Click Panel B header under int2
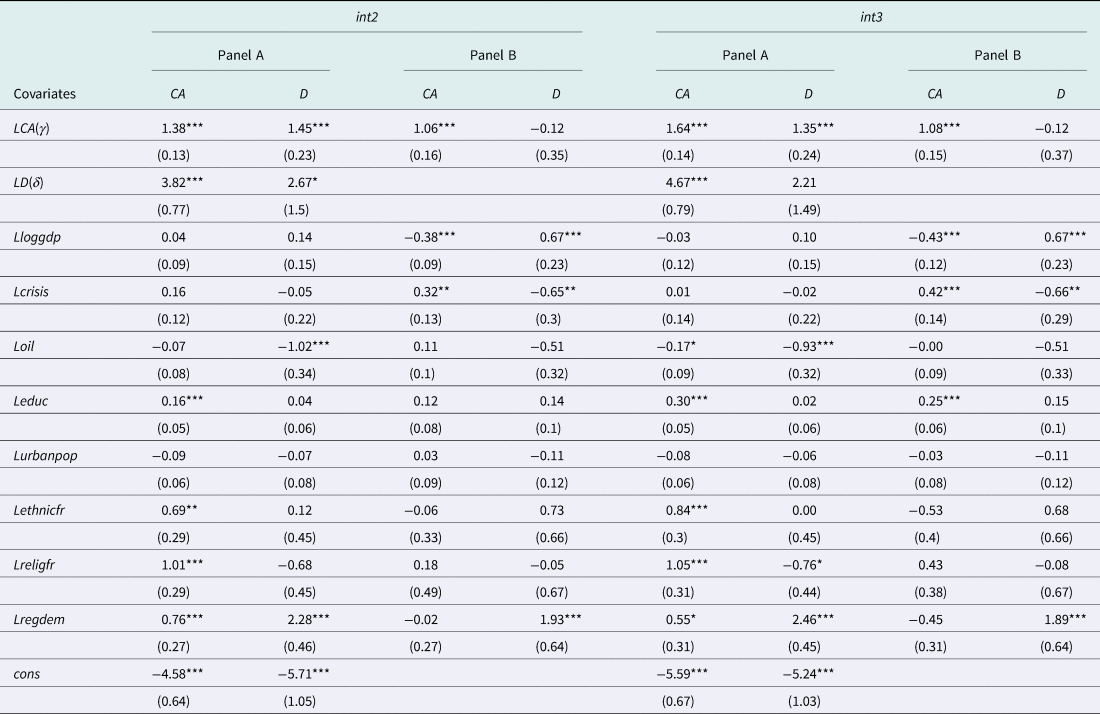This screenshot has height=714, width=1100. pyautogui.click(x=493, y=56)
